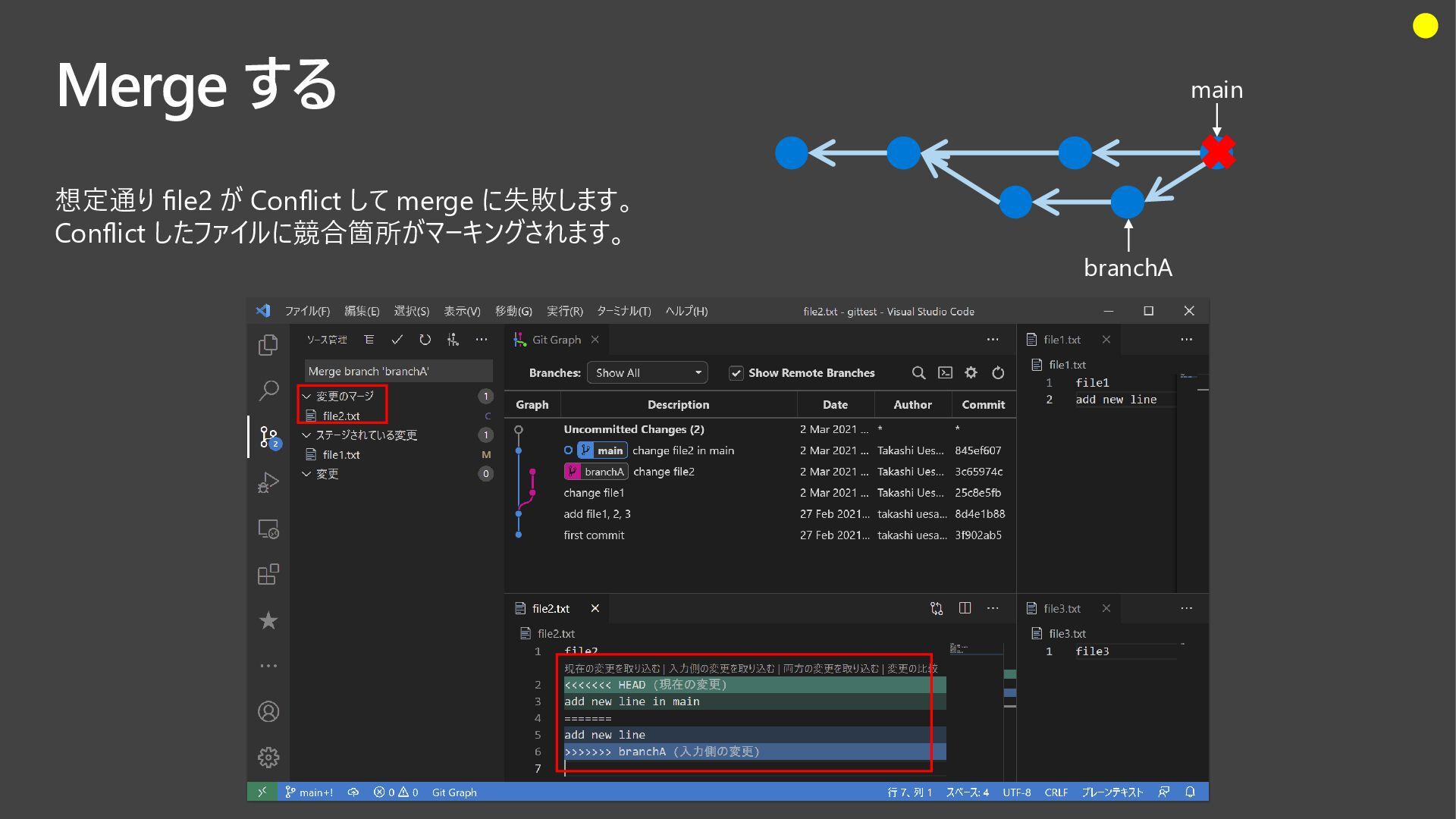This screenshot has height=819, width=1456.
Task: Click 現在の変更を取り込む conflict action
Action: [x=612, y=668]
